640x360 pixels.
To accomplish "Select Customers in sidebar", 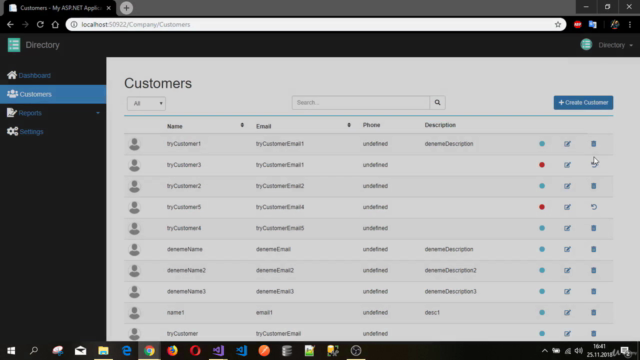I will coord(53,94).
